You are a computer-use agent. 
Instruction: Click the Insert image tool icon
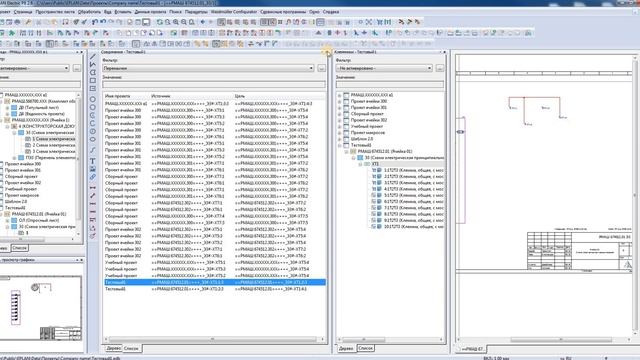[93, 169]
